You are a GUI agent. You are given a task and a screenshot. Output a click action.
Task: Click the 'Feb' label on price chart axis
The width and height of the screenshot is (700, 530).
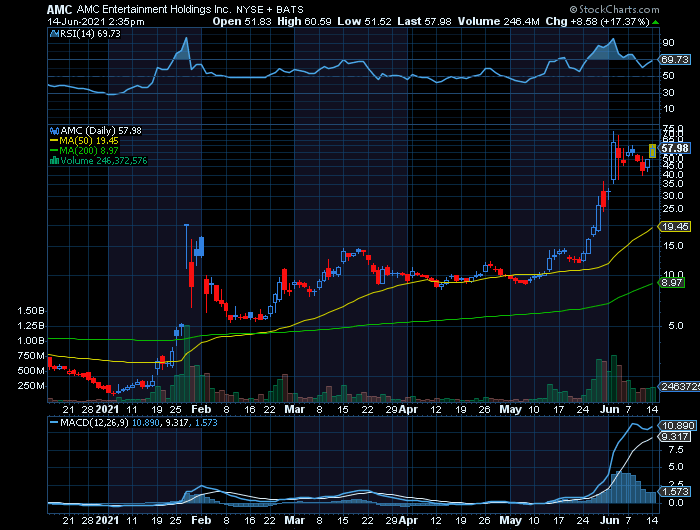(x=201, y=409)
